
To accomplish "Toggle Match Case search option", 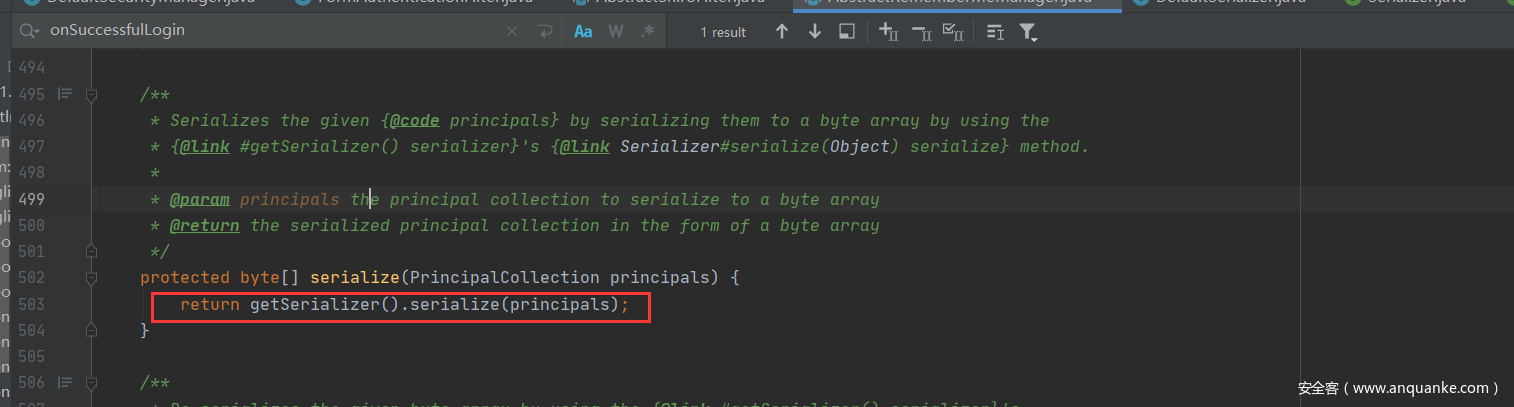I will pyautogui.click(x=583, y=32).
